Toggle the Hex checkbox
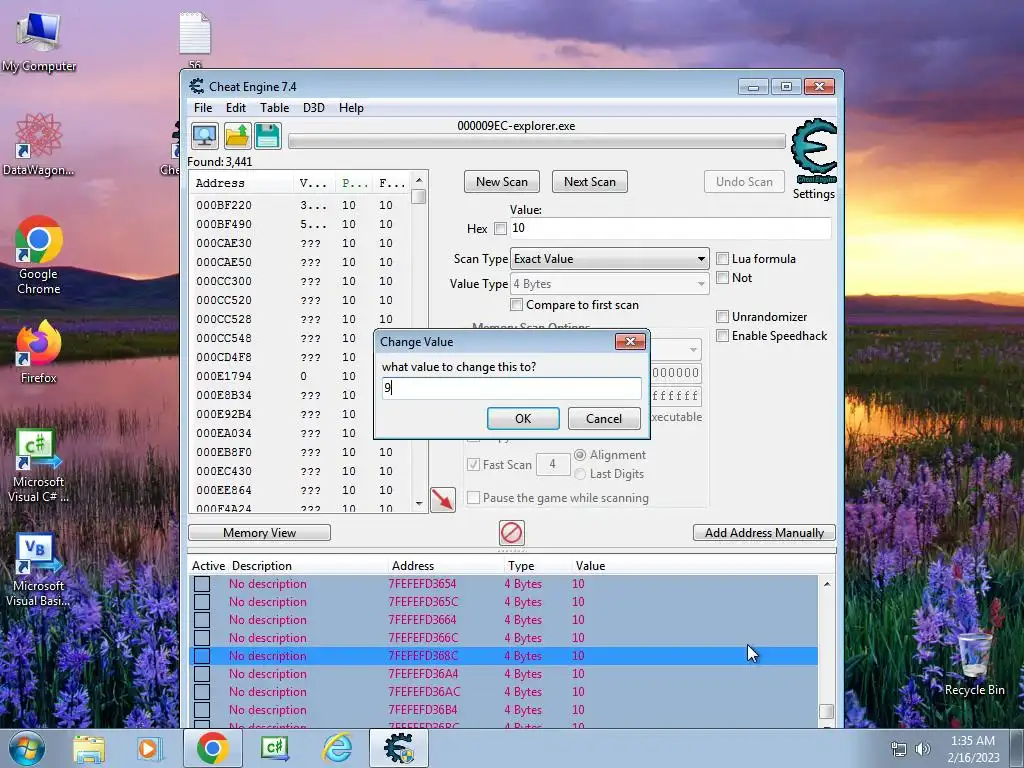The height and width of the screenshot is (768, 1024). 500,229
